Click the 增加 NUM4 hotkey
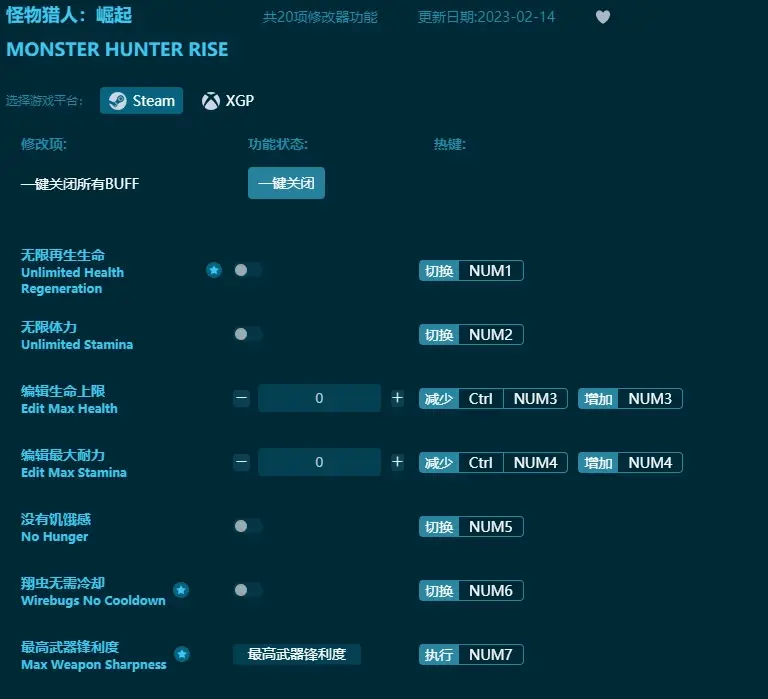The image size is (768, 699). pyautogui.click(x=630, y=462)
